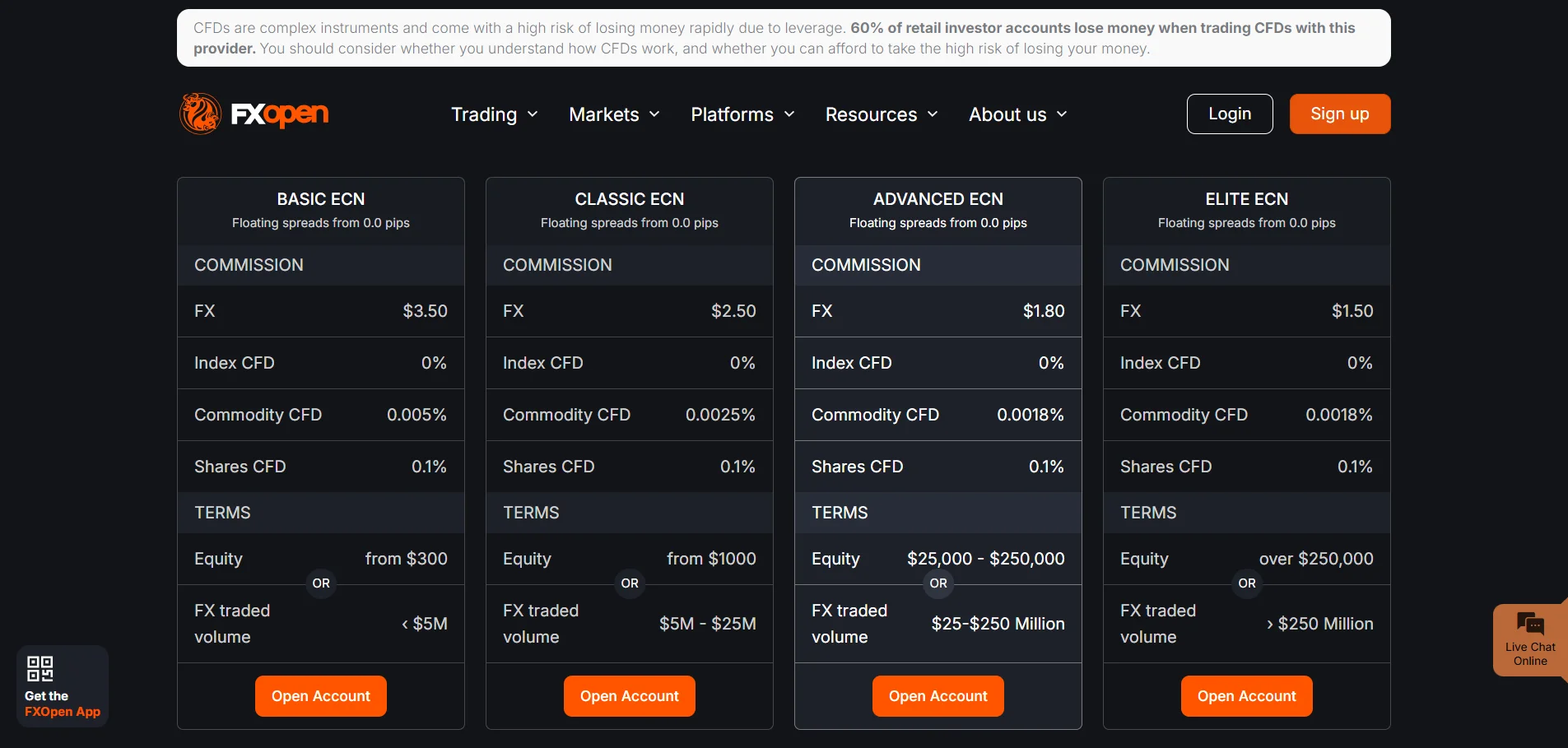Open Account for Advanced ECN
1568x748 pixels.
[938, 696]
